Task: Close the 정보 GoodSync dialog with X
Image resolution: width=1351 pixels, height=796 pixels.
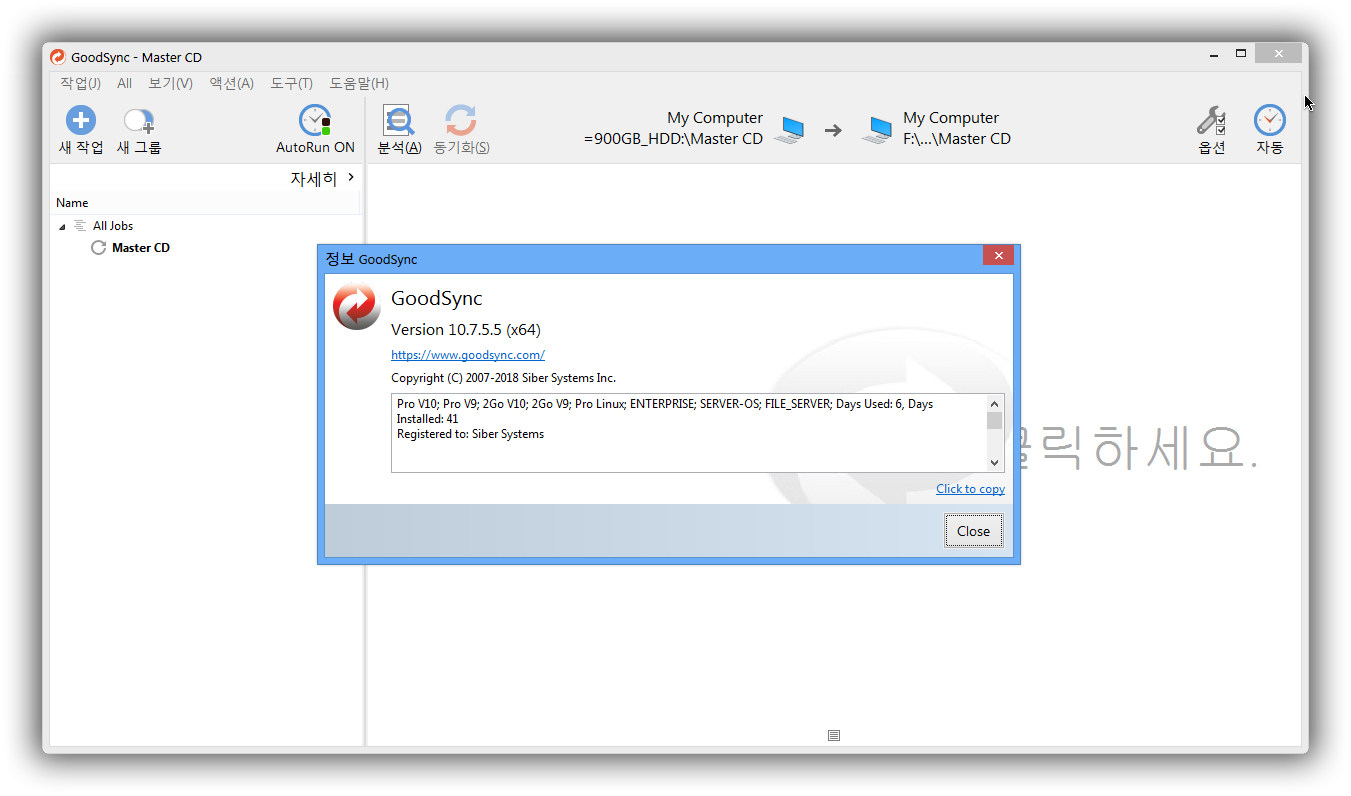Action: click(998, 256)
